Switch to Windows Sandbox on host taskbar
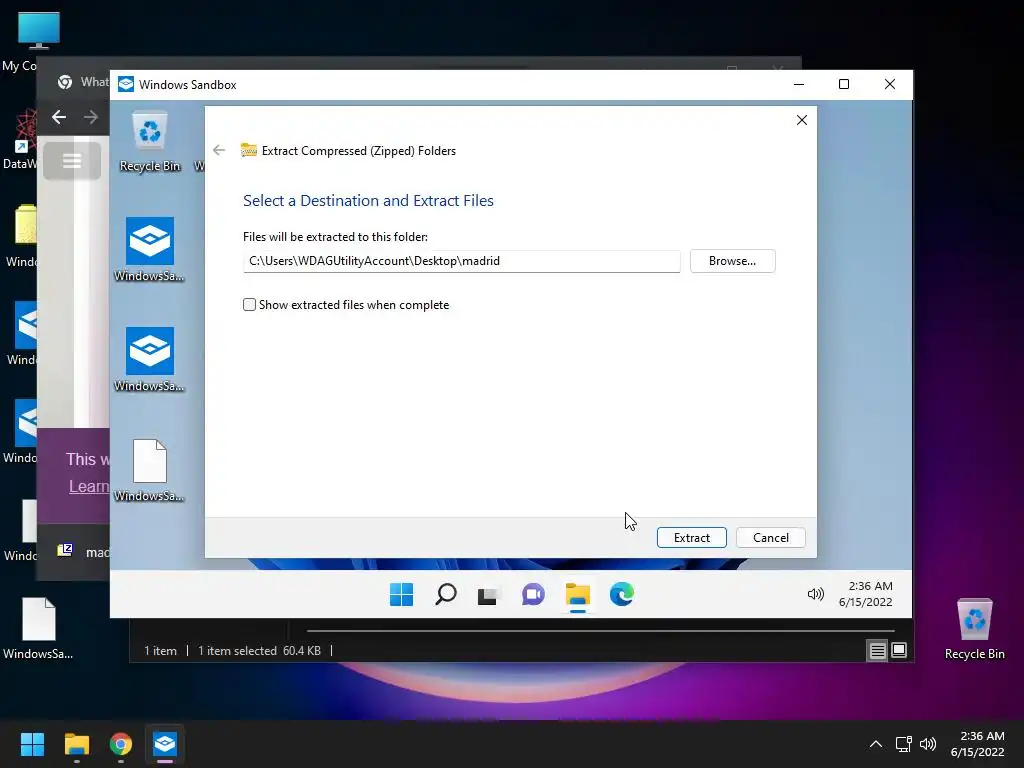This screenshot has width=1024, height=768. [x=165, y=744]
